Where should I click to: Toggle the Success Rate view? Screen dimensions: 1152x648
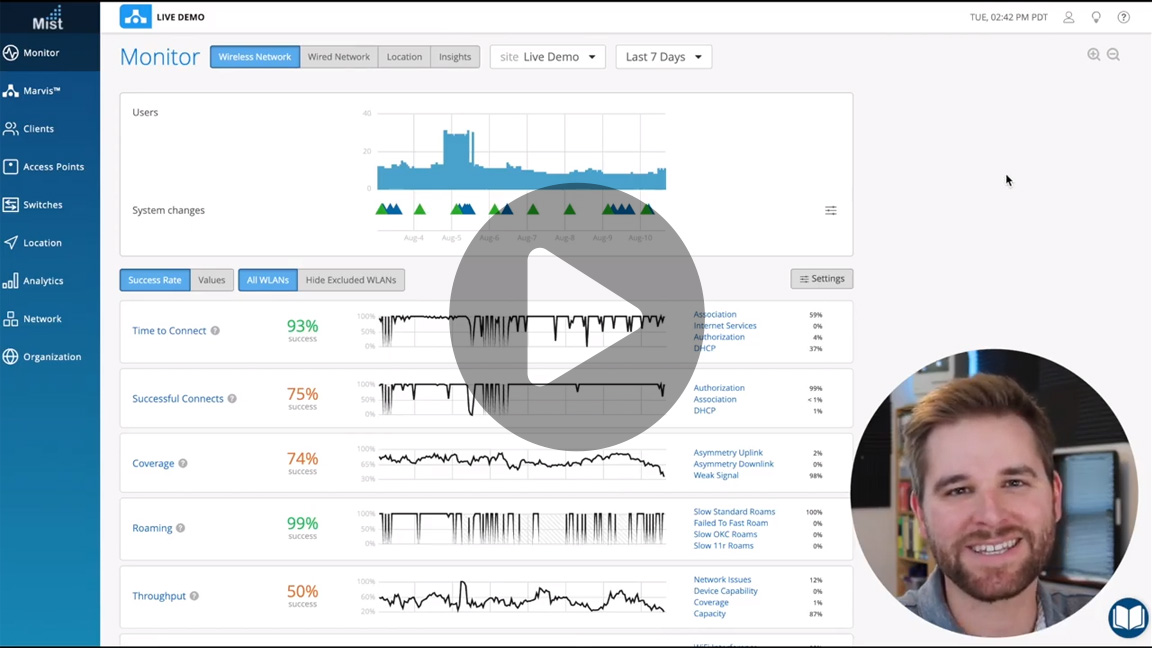point(155,280)
